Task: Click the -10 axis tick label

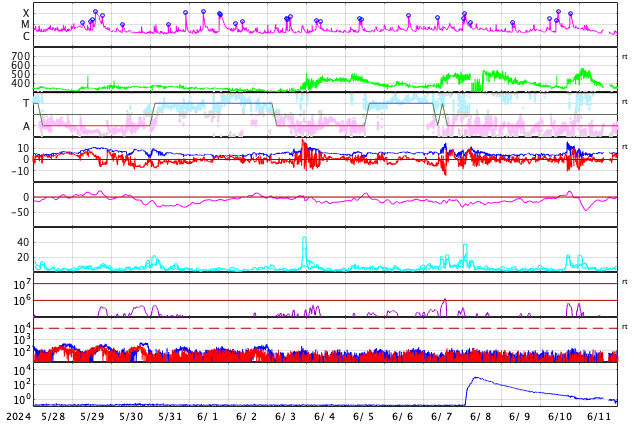Action: pyautogui.click(x=20, y=171)
